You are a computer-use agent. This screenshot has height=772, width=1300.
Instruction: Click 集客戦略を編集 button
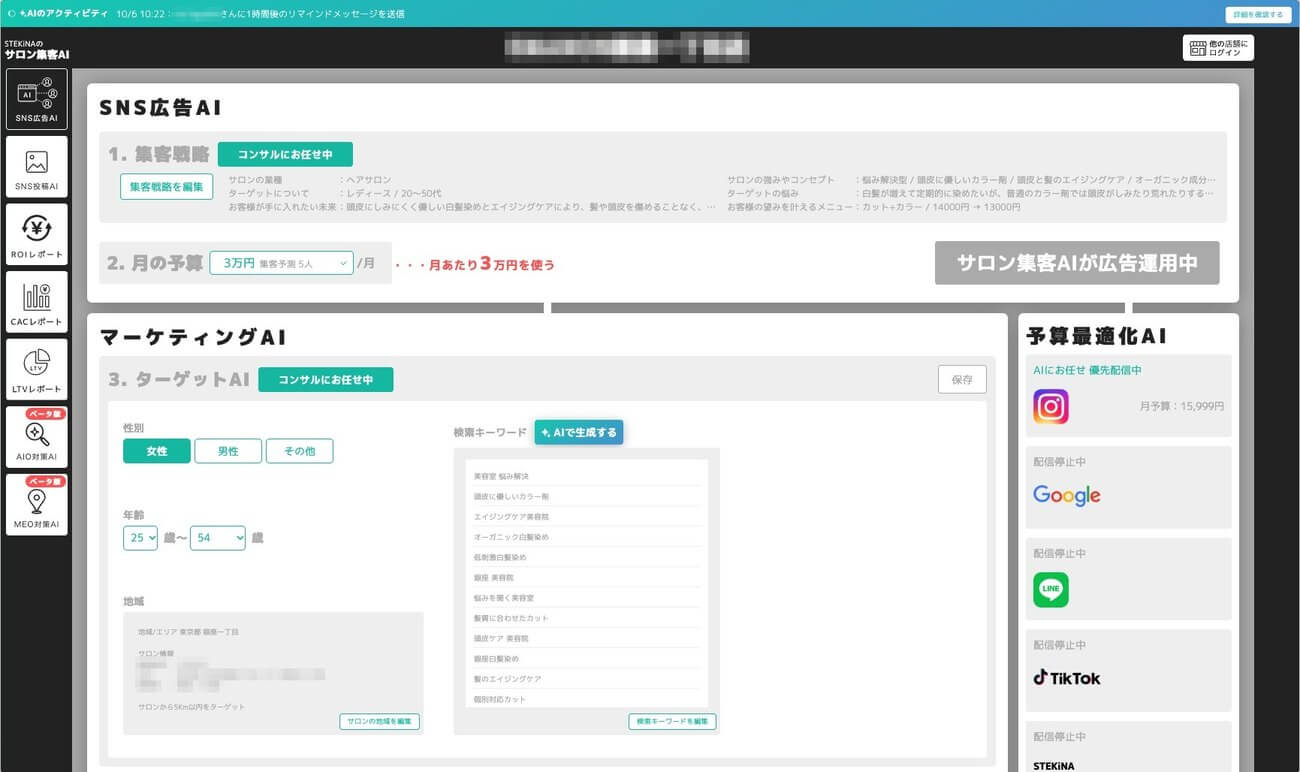(x=166, y=187)
